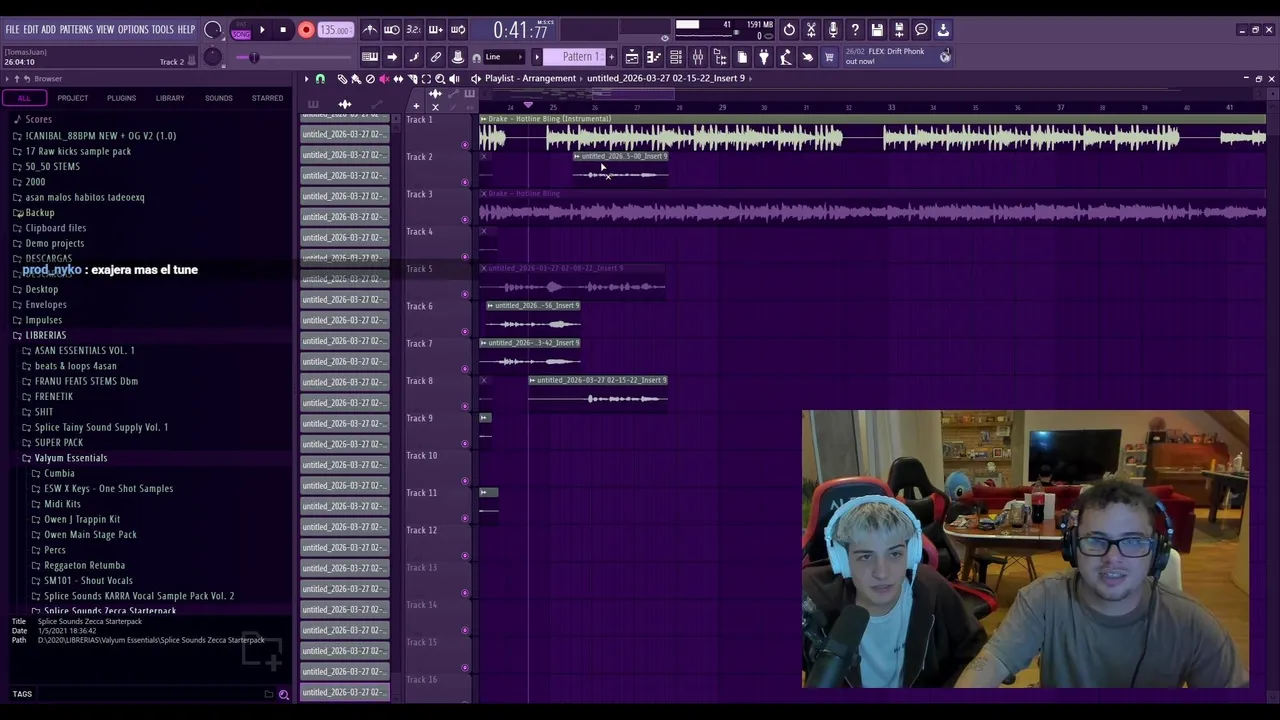Select the Mute tool in playlist
This screenshot has height=720, width=1280.
pyautogui.click(x=384, y=78)
